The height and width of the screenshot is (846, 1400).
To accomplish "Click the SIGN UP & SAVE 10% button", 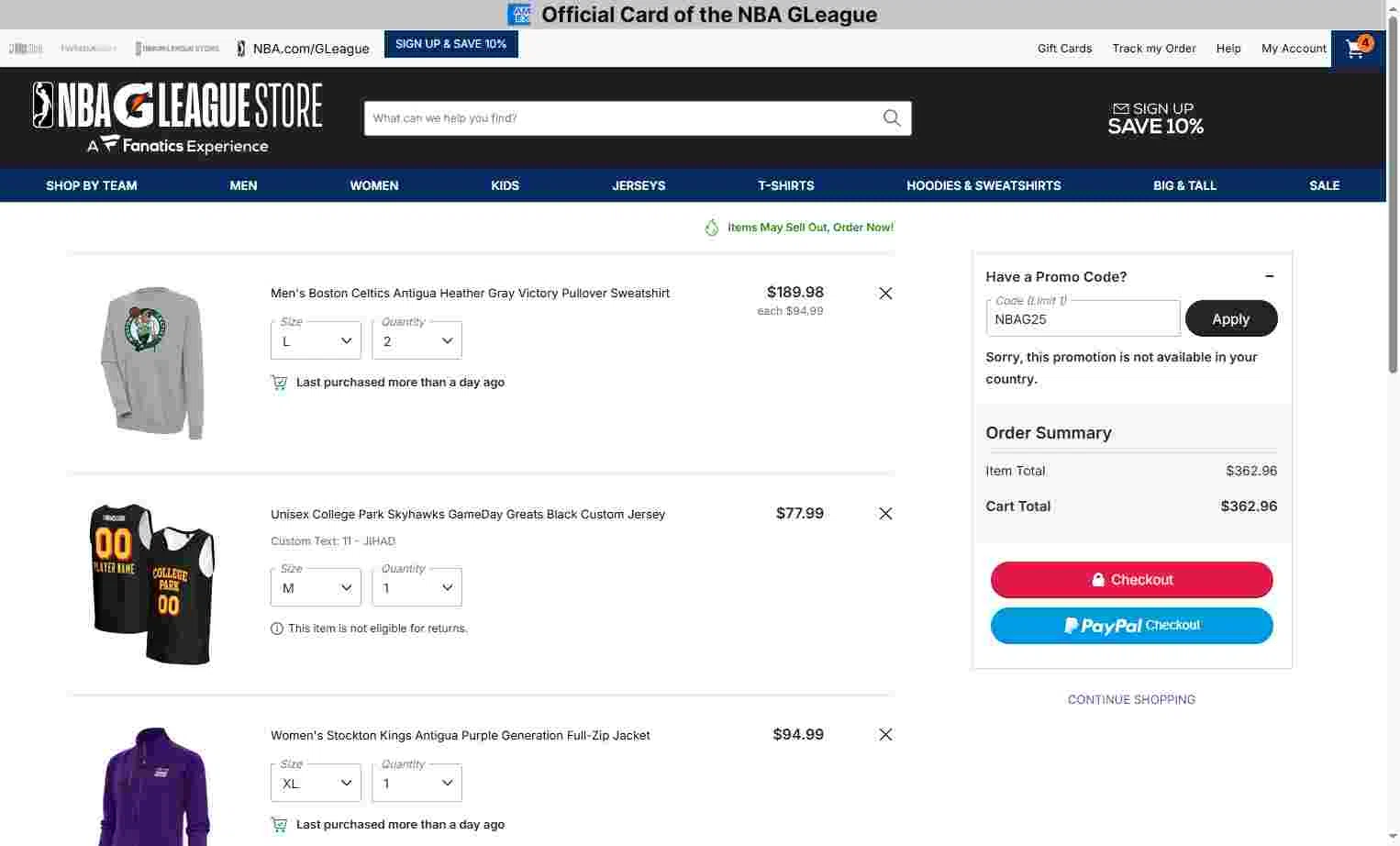I will [450, 44].
